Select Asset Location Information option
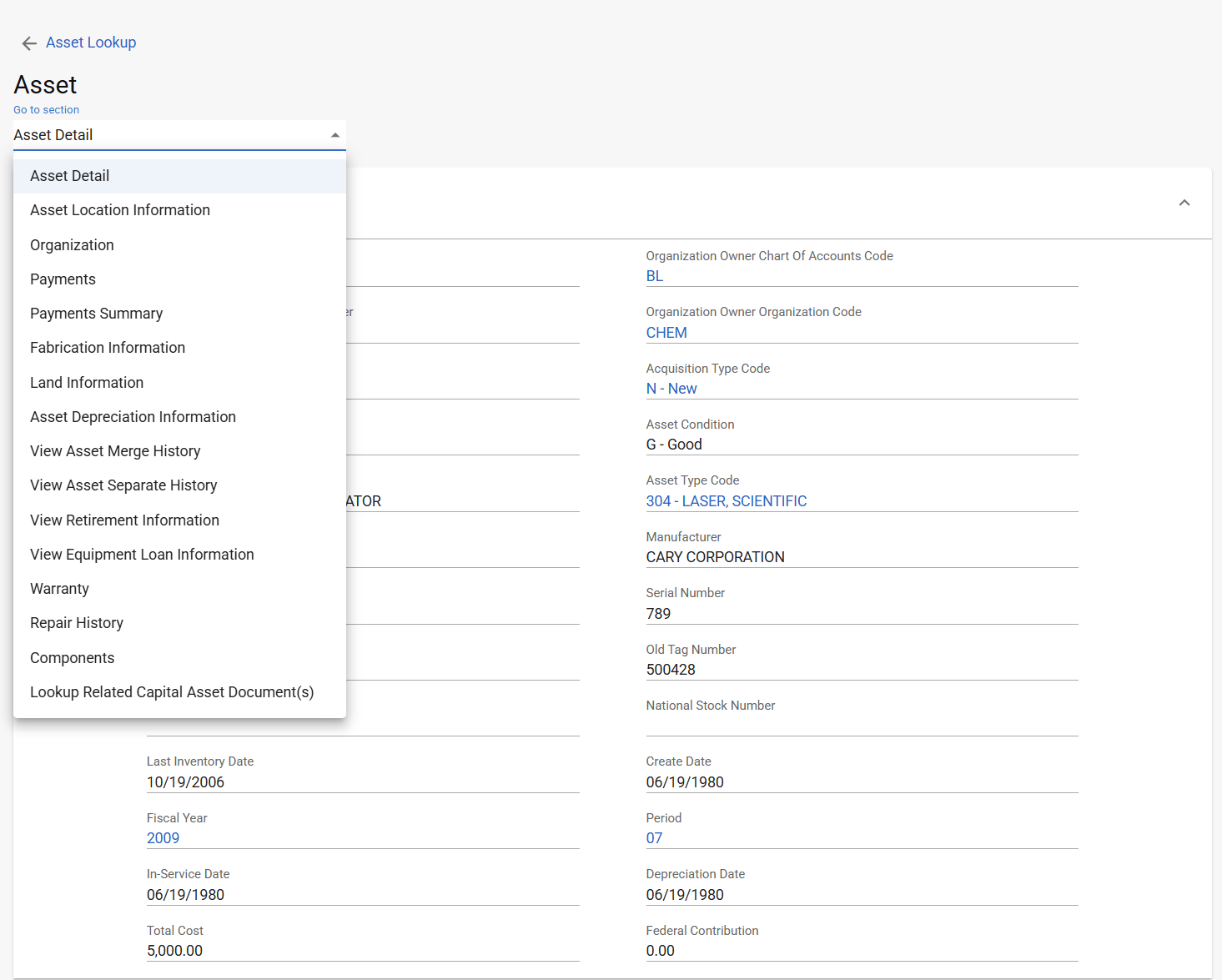Viewport: 1222px width, 980px height. (120, 210)
